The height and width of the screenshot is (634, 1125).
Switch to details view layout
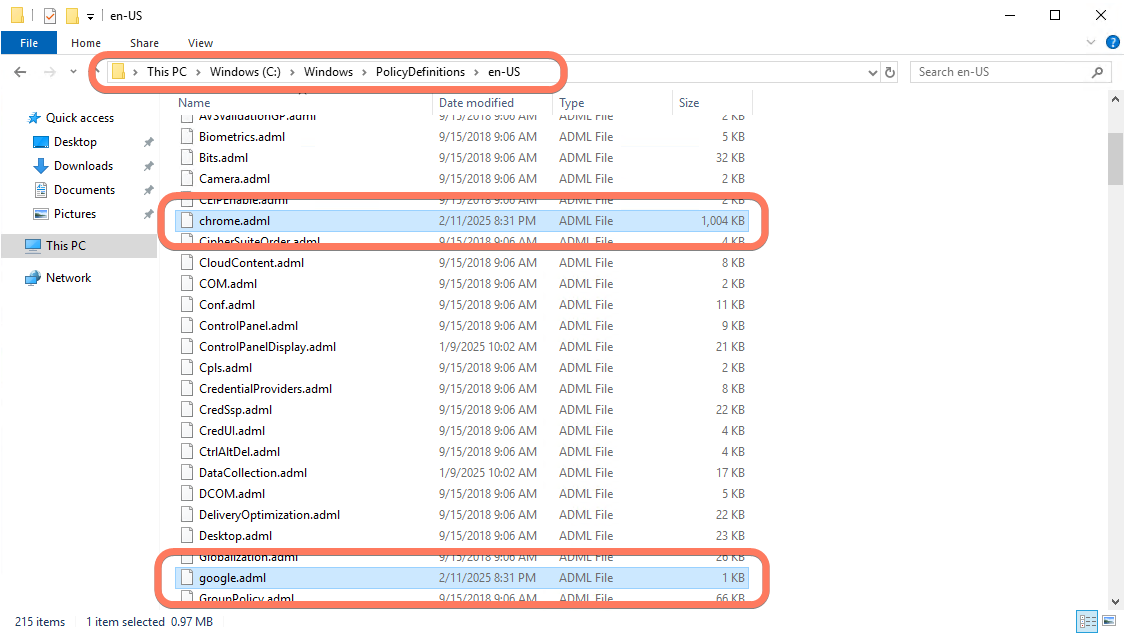(x=1087, y=622)
